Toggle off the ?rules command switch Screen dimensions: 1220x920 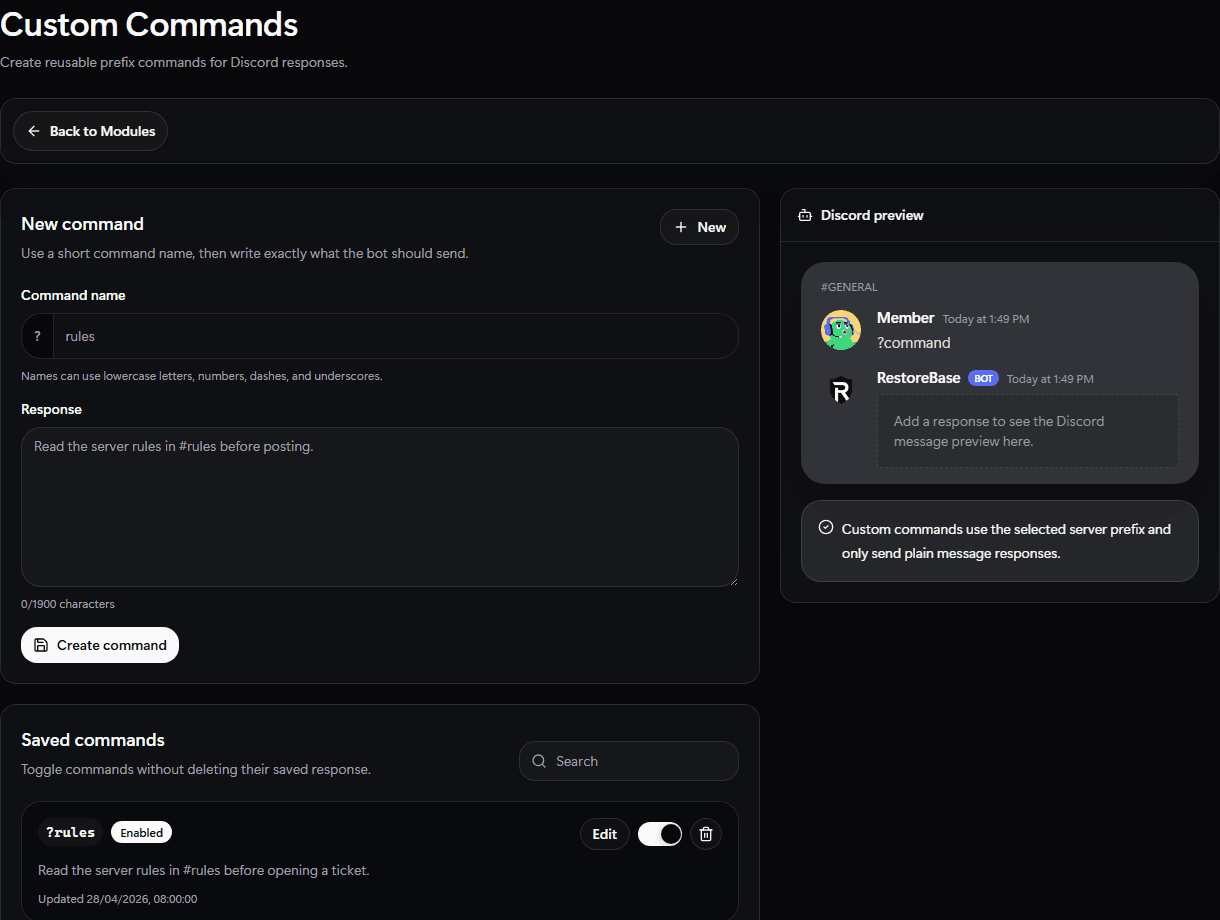point(660,834)
